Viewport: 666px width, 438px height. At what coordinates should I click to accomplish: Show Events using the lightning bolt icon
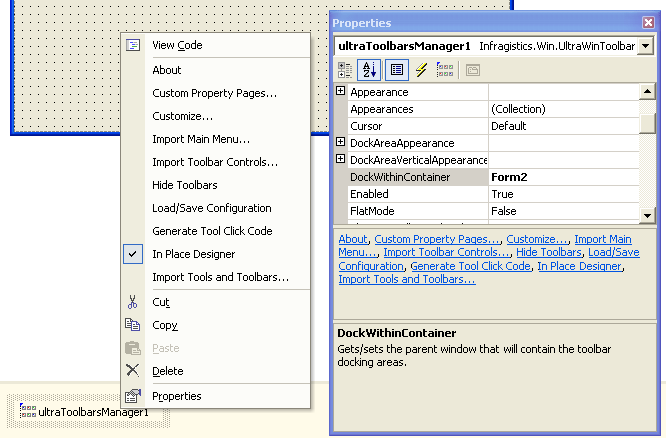pos(421,70)
